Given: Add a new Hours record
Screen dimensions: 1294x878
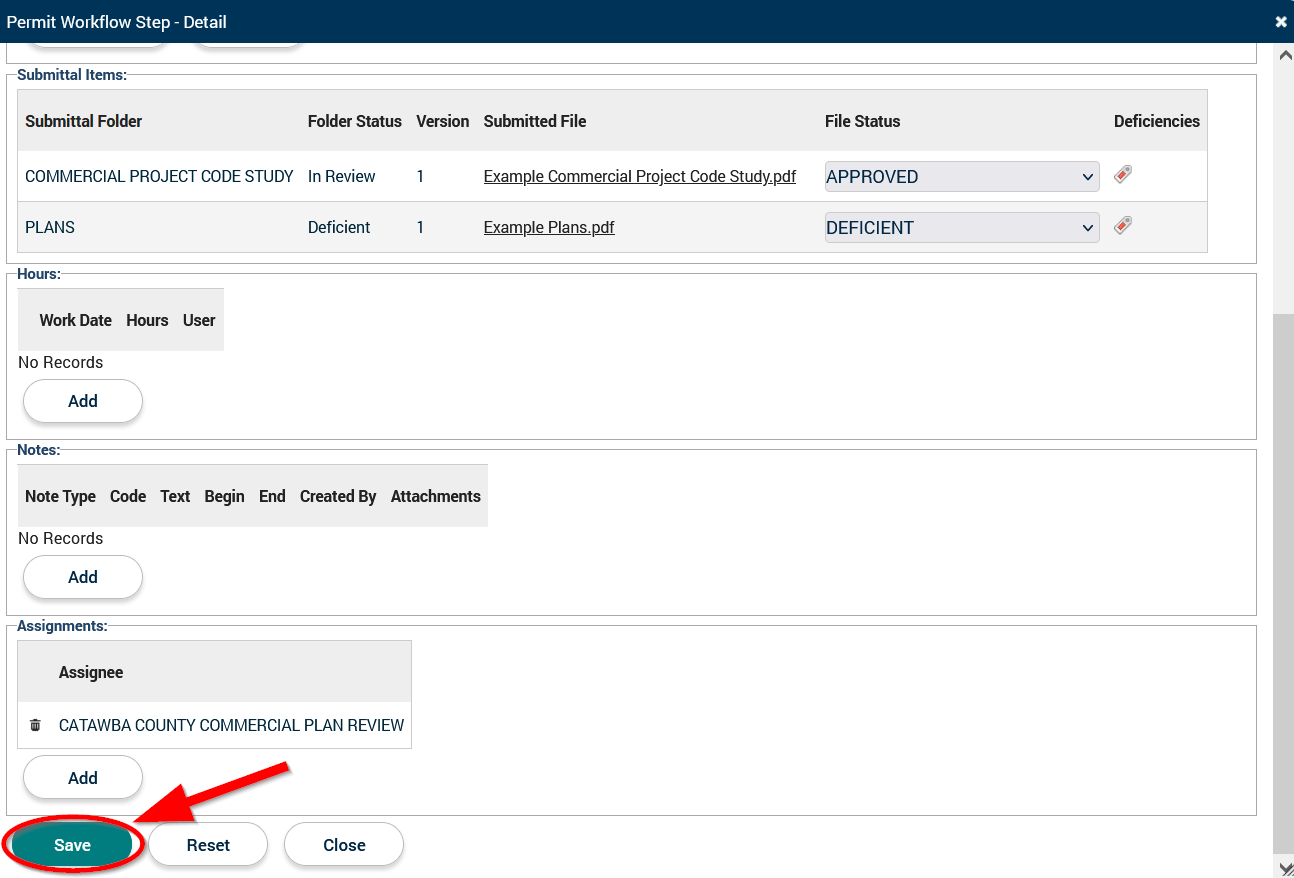Looking at the screenshot, I should pyautogui.click(x=83, y=401).
